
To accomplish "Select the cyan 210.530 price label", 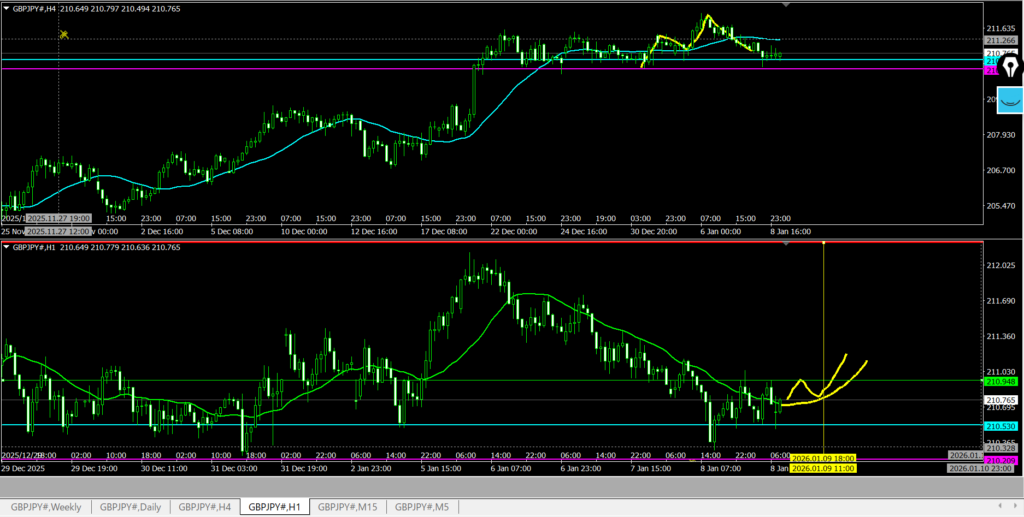I will tap(1001, 426).
